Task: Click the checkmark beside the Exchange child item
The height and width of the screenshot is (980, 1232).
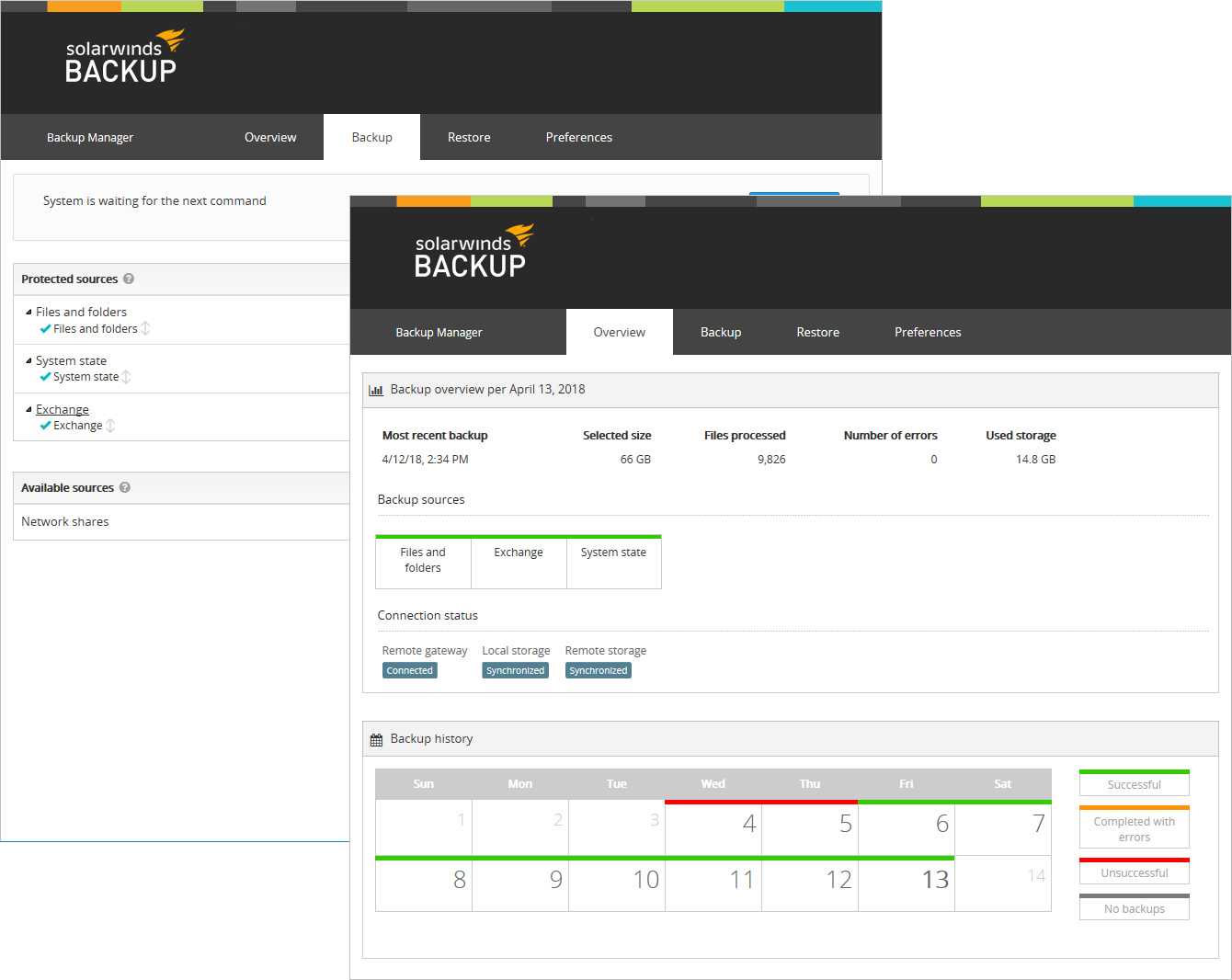Action: click(45, 426)
